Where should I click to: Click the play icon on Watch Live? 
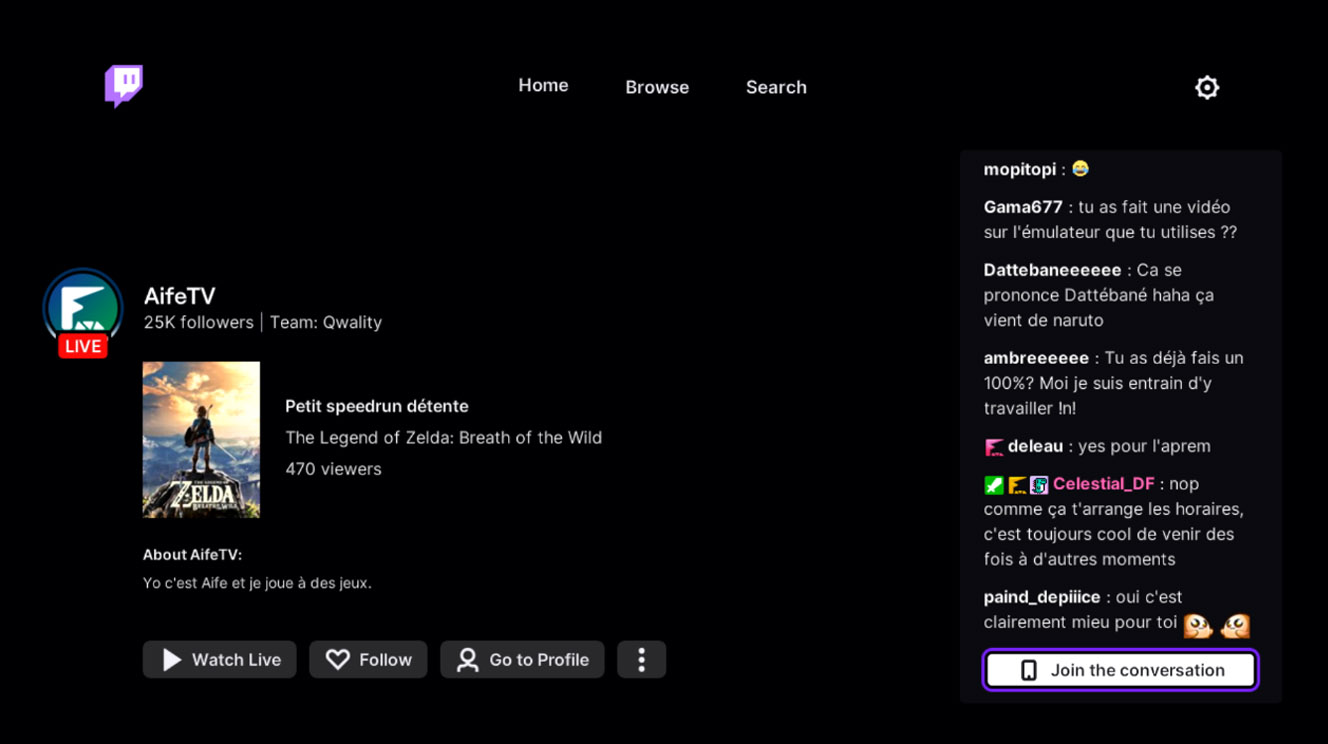(172, 660)
